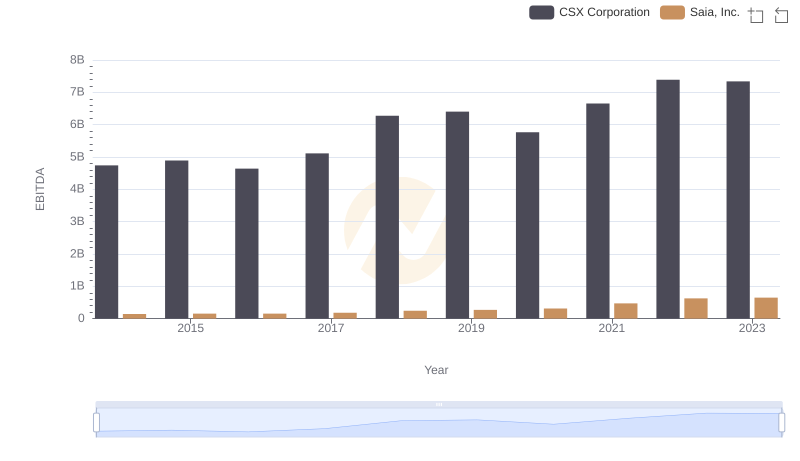
Task: Click the '3B' y-axis label
Action: tap(77, 221)
